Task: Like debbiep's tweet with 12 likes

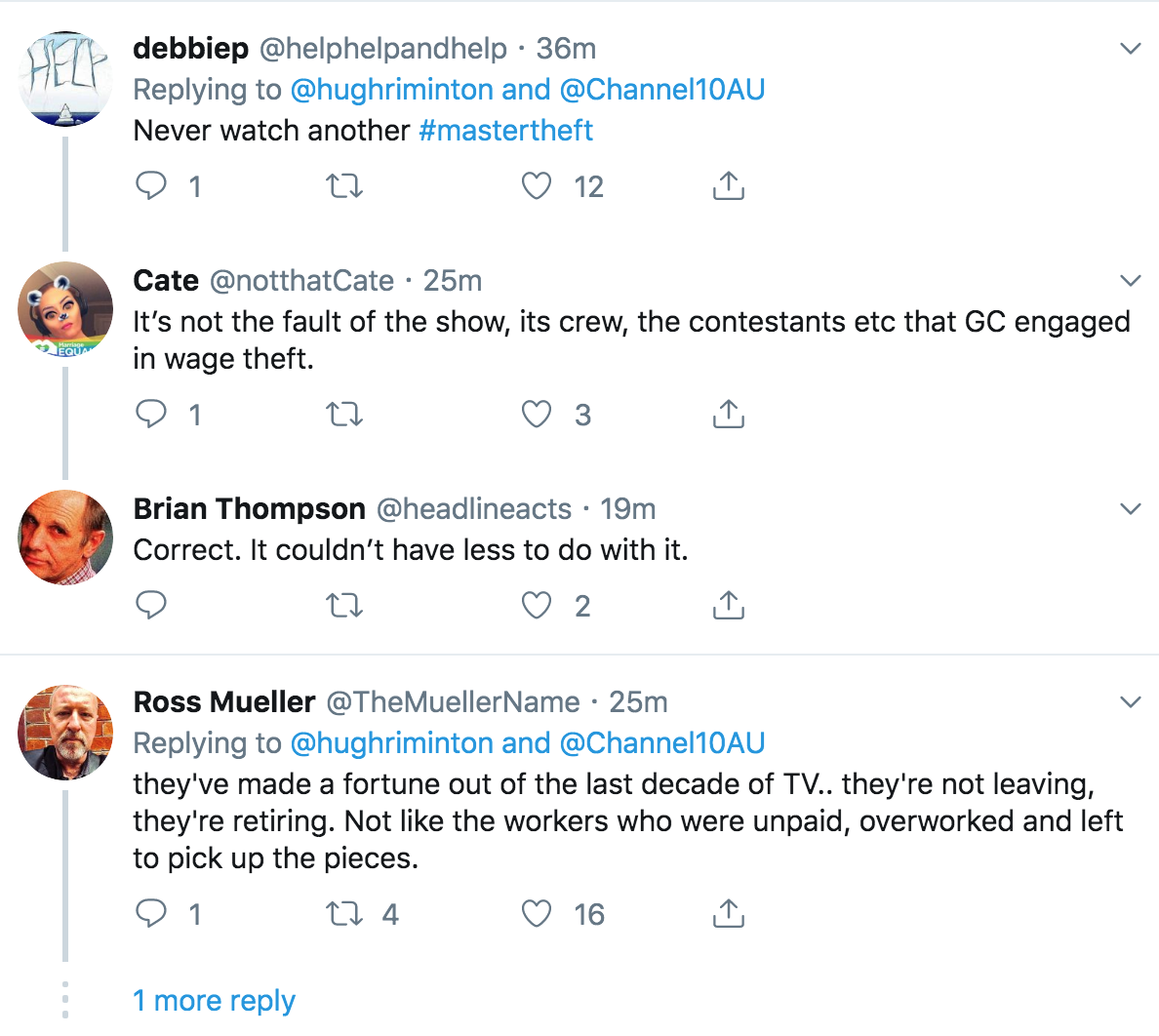Action: pyautogui.click(x=537, y=185)
